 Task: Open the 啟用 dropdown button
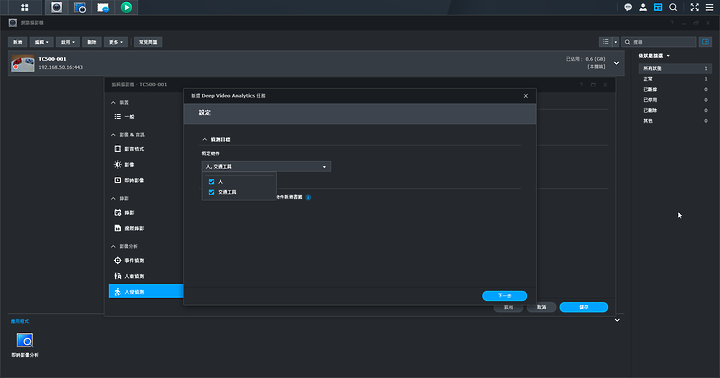[68, 42]
